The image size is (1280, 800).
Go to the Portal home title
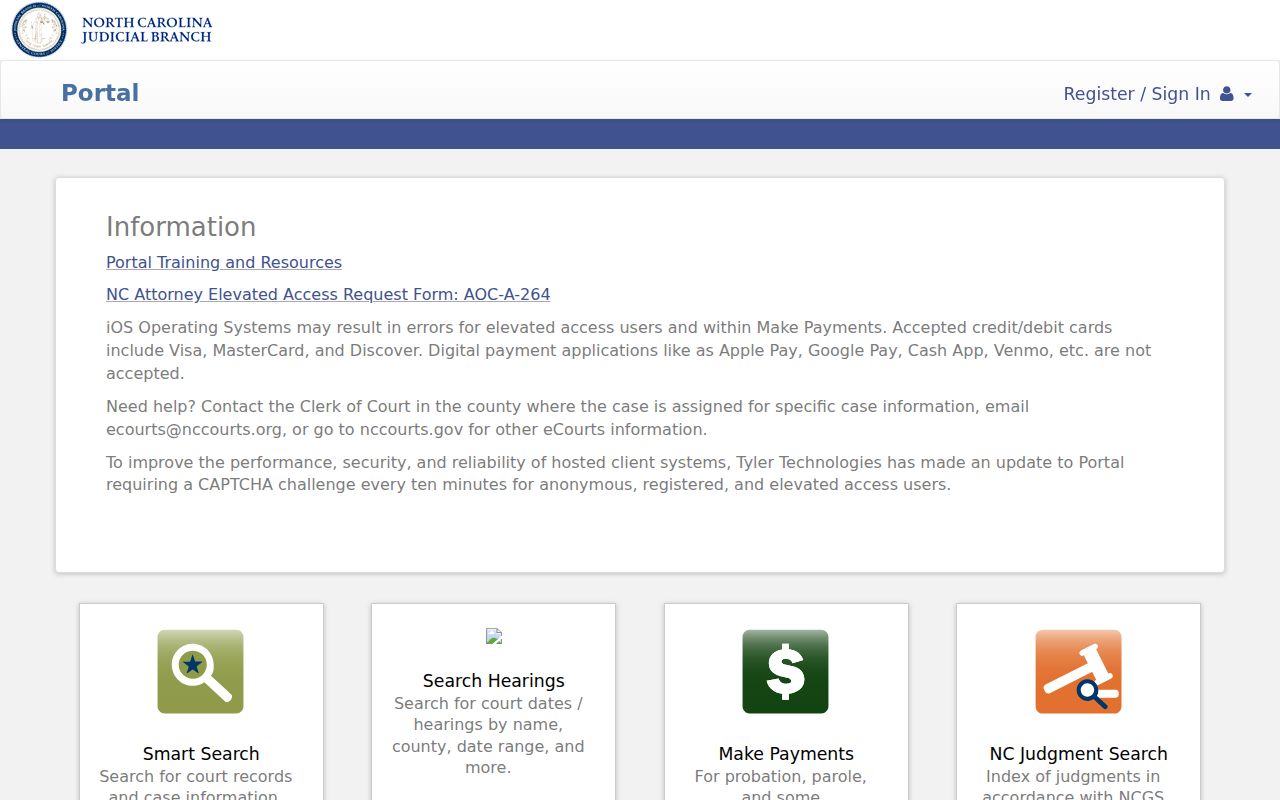coord(100,93)
